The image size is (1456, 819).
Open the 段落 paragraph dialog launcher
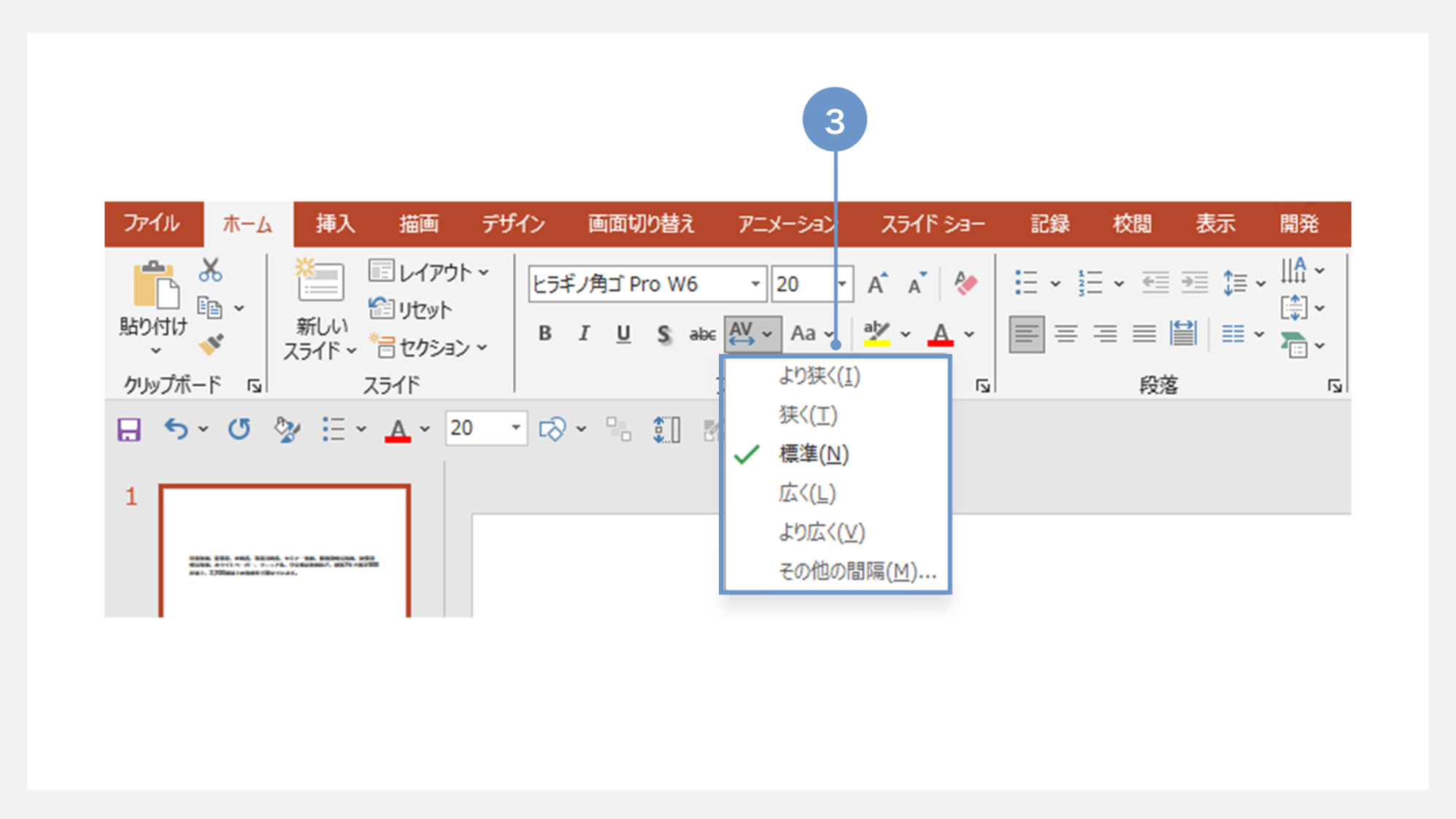(1335, 385)
